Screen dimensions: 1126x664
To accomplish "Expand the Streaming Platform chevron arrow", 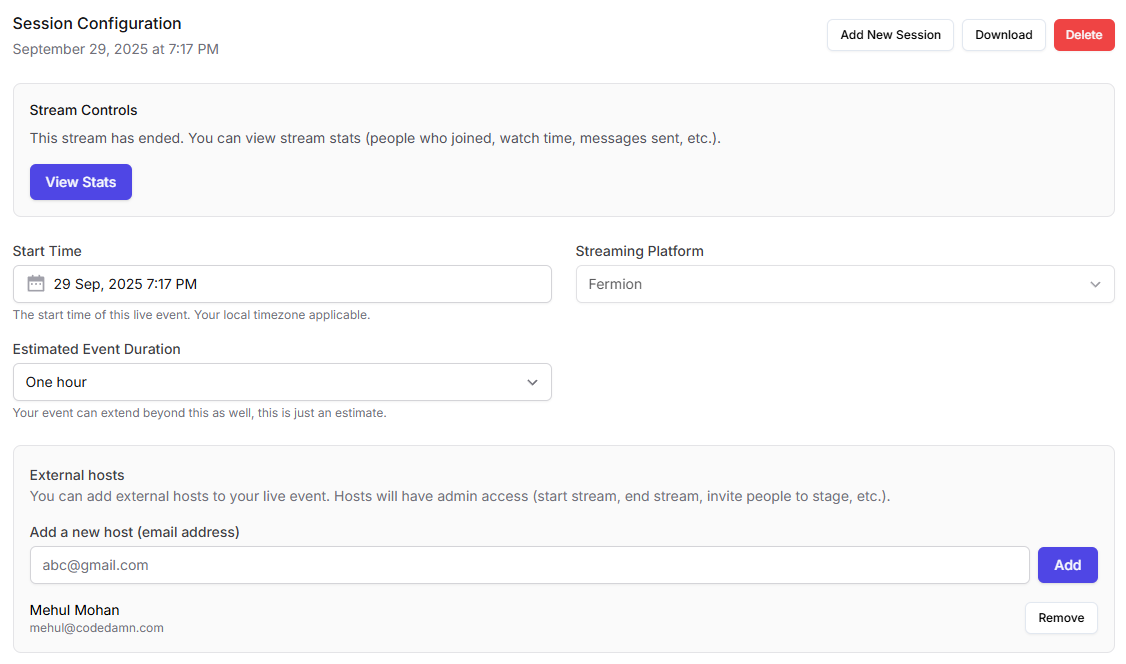I will (1095, 285).
